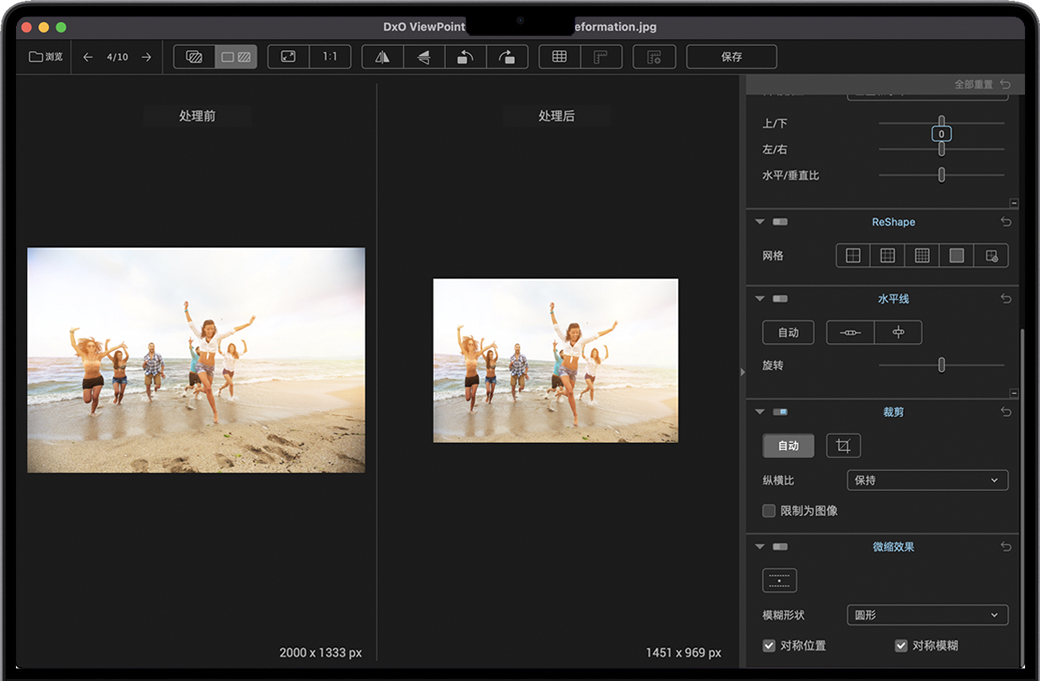This screenshot has height=681, width=1040.
Task: Select the horizontal horizon line tool
Action: point(850,332)
